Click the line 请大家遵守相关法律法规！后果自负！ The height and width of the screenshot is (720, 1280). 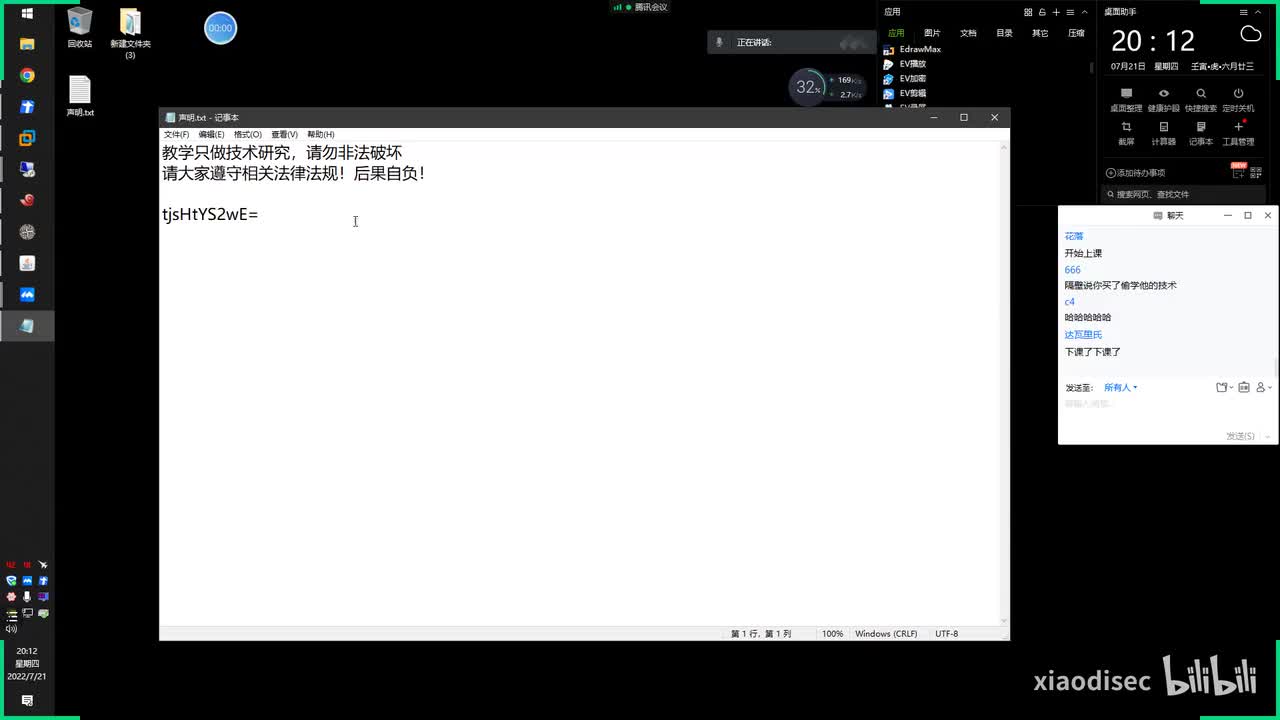(x=294, y=173)
